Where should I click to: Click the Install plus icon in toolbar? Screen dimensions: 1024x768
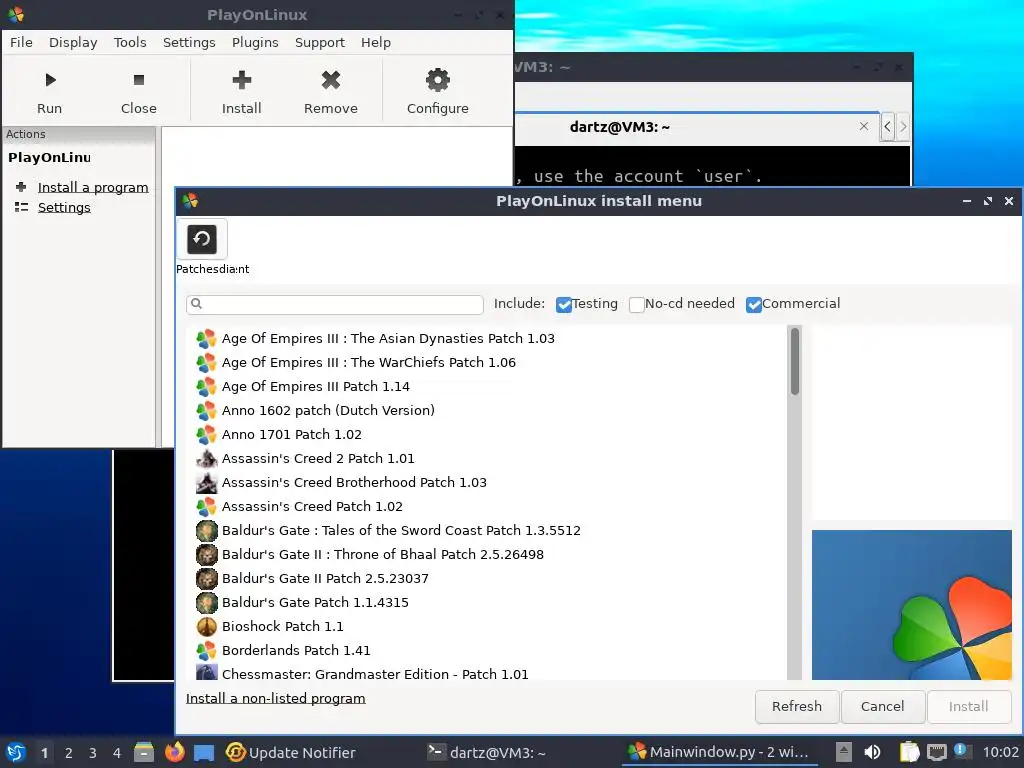(x=242, y=80)
